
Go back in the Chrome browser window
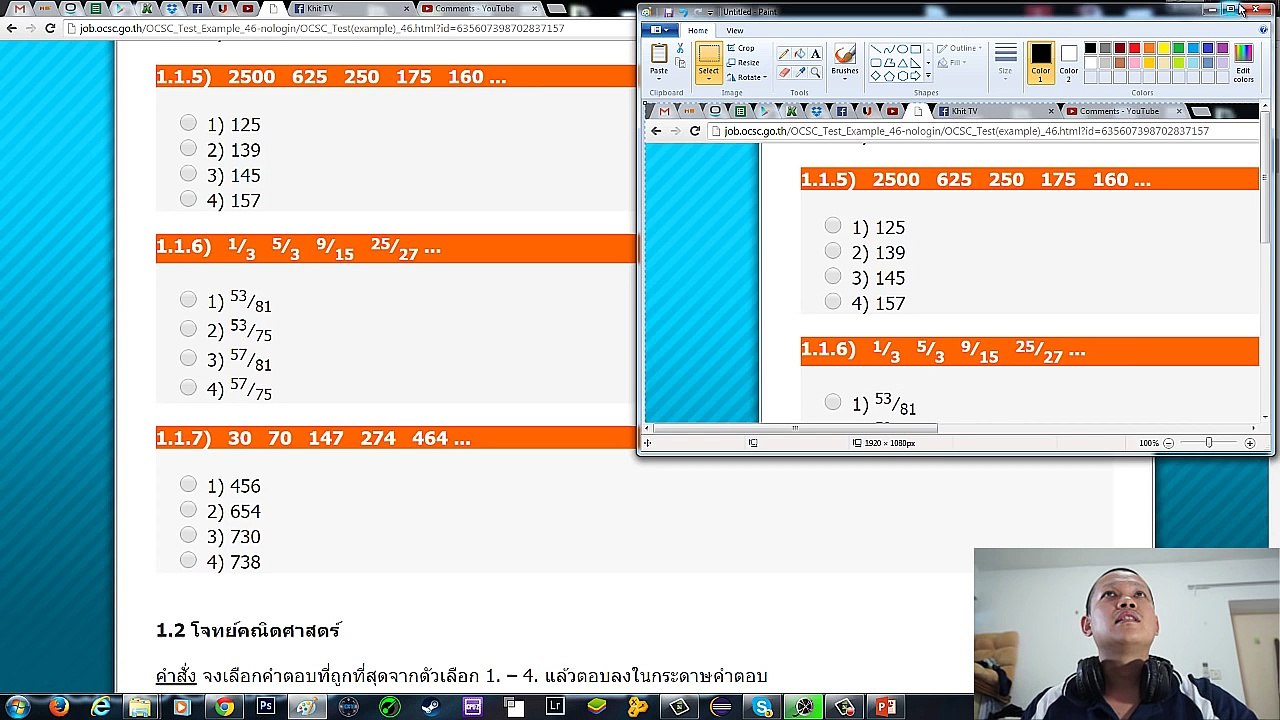(11, 28)
